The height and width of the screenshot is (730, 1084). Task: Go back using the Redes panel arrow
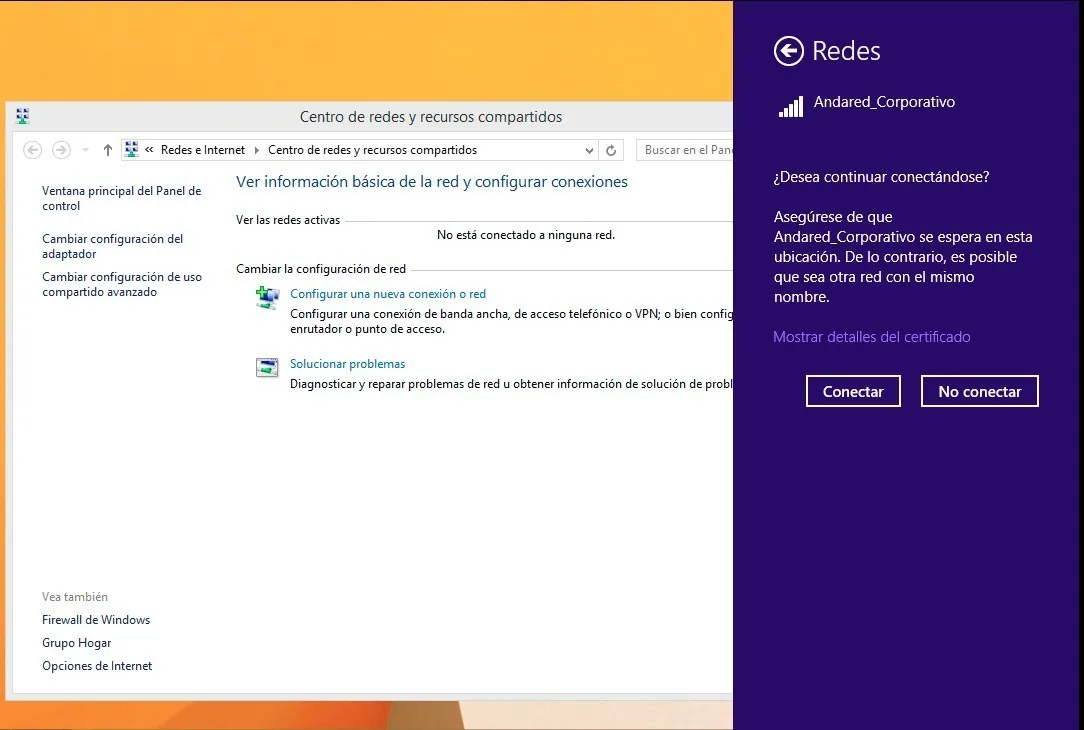(x=789, y=51)
